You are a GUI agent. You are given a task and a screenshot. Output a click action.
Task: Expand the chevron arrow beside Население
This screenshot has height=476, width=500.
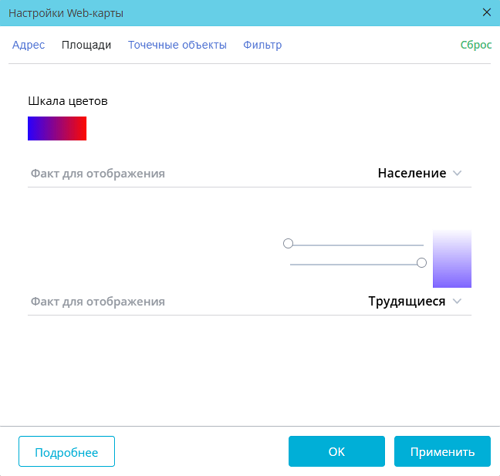pyautogui.click(x=457, y=173)
